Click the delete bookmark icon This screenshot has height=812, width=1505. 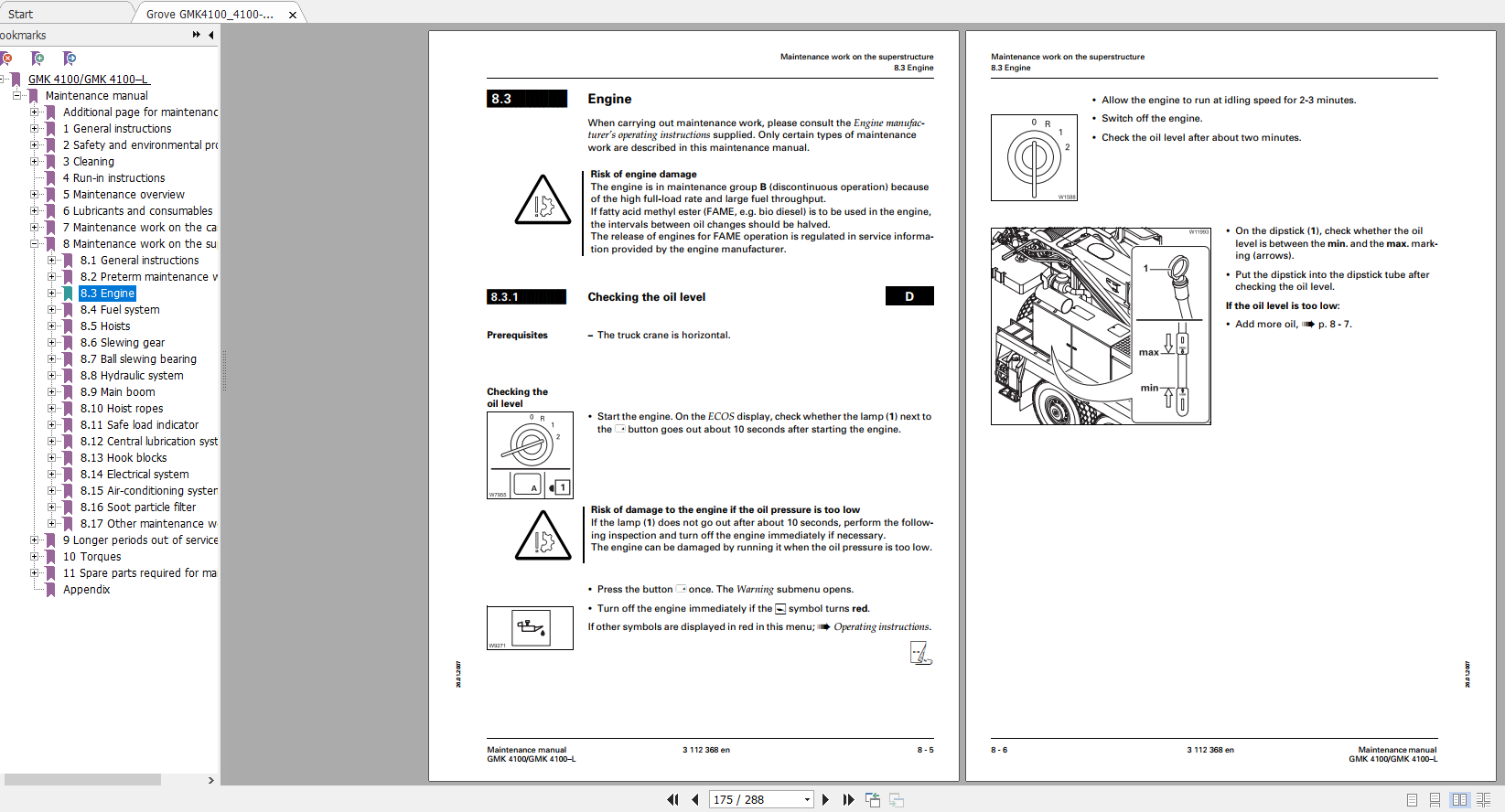click(6, 59)
